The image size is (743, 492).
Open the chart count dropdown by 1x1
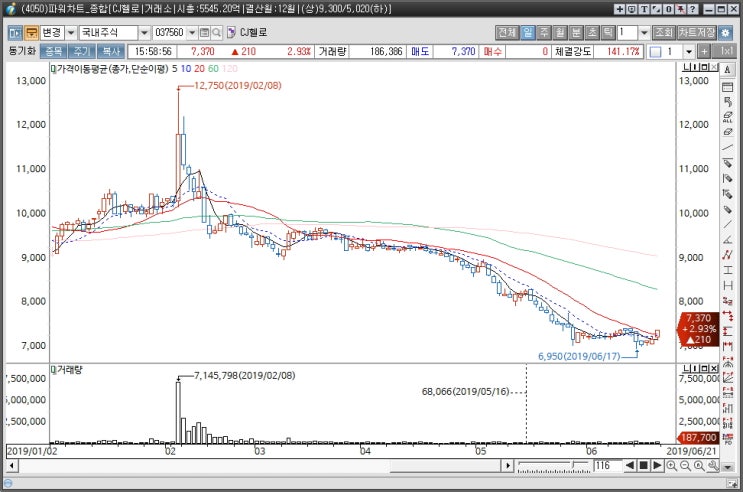pos(689,51)
